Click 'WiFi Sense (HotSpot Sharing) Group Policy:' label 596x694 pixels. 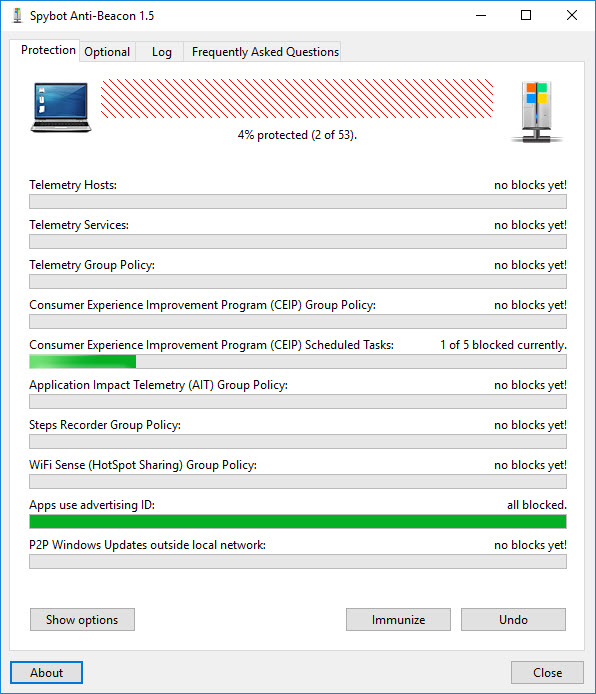click(x=143, y=465)
